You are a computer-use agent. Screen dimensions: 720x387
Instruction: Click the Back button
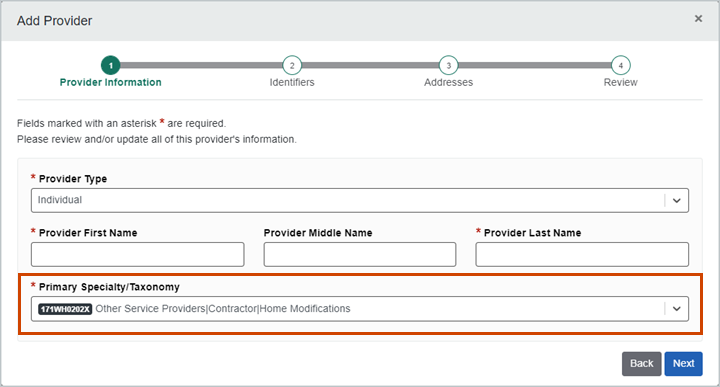point(641,364)
